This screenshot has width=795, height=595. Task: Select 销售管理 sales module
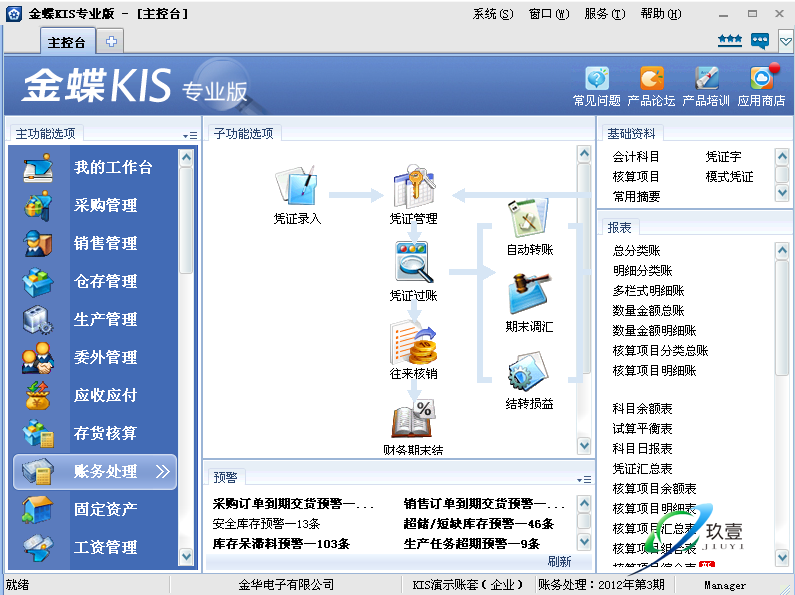[x=95, y=243]
